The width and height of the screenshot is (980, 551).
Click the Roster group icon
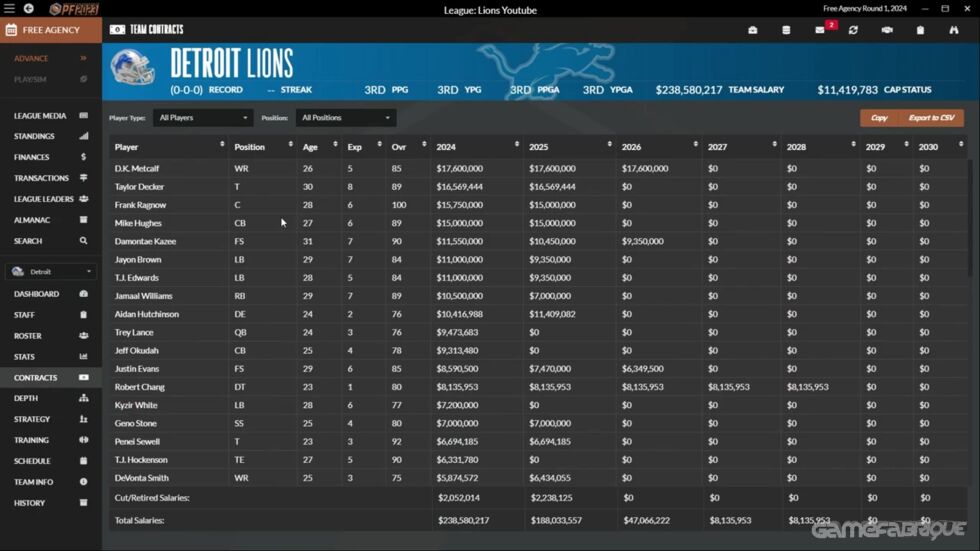(84, 335)
